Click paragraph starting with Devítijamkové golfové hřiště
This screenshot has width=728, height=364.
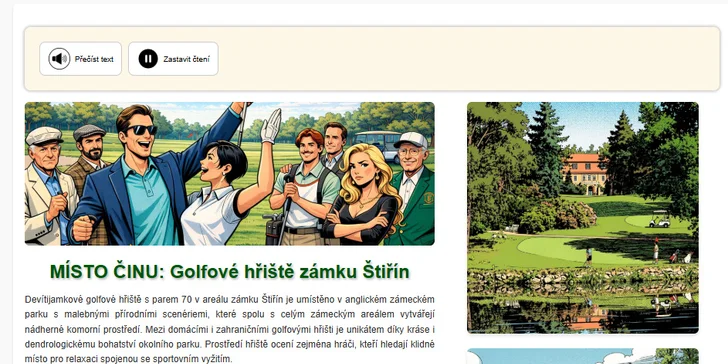click(x=230, y=329)
